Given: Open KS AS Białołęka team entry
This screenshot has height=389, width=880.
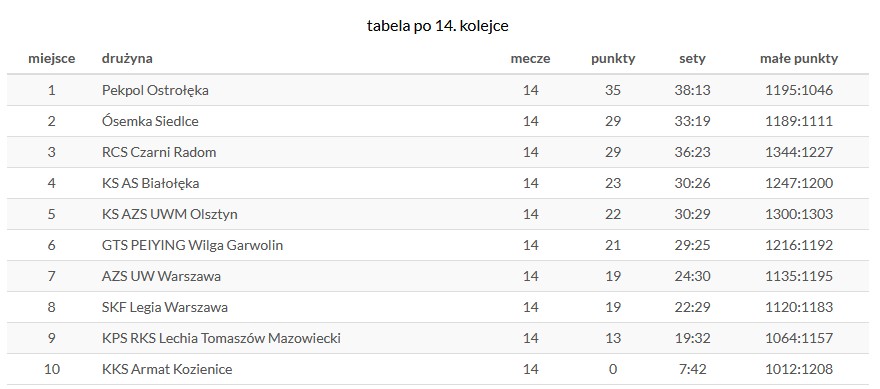Looking at the screenshot, I should [x=150, y=183].
